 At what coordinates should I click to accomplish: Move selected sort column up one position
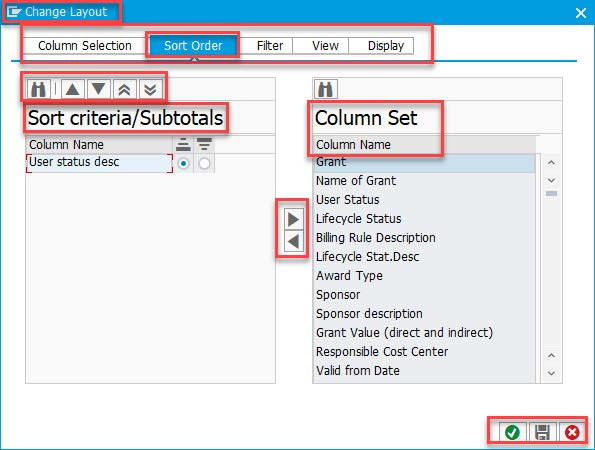[72, 90]
